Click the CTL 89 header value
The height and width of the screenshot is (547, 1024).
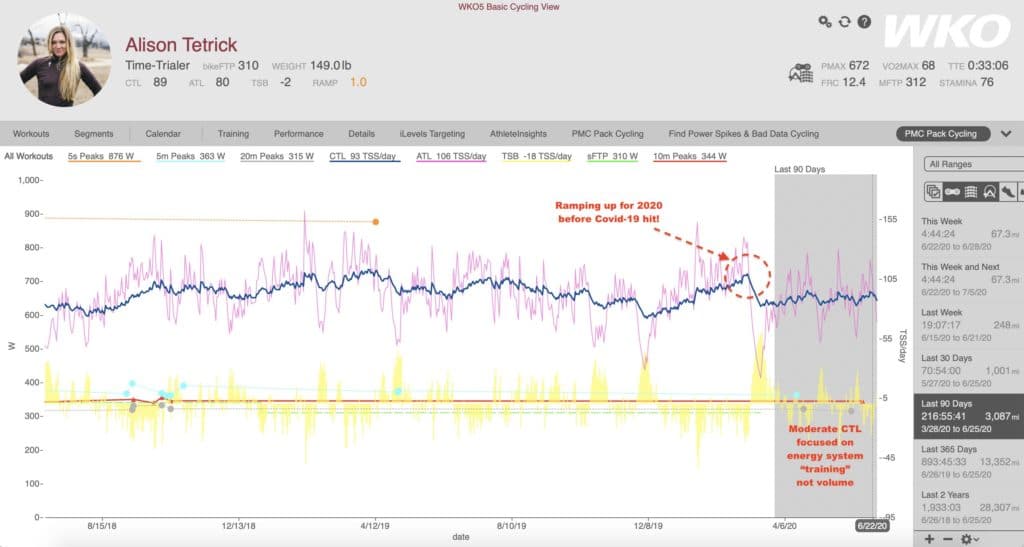[160, 82]
